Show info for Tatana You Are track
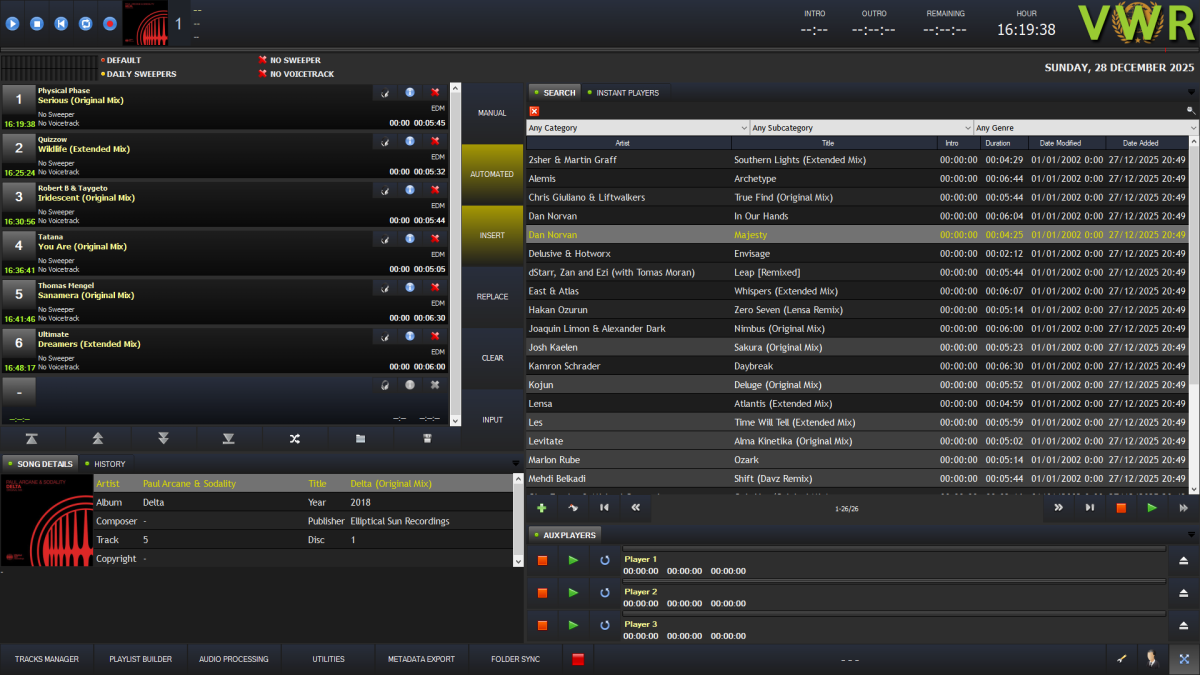Screen dimensions: 1200x675 point(410,239)
